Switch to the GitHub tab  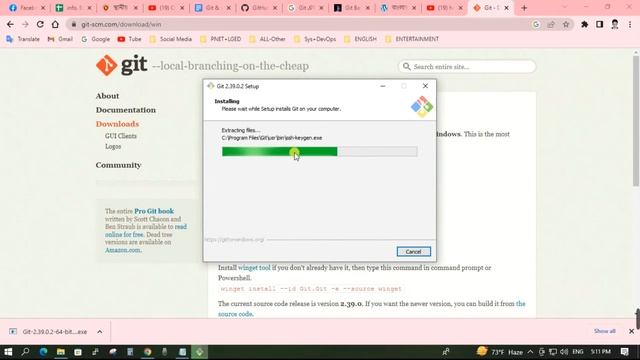[x=259, y=8]
